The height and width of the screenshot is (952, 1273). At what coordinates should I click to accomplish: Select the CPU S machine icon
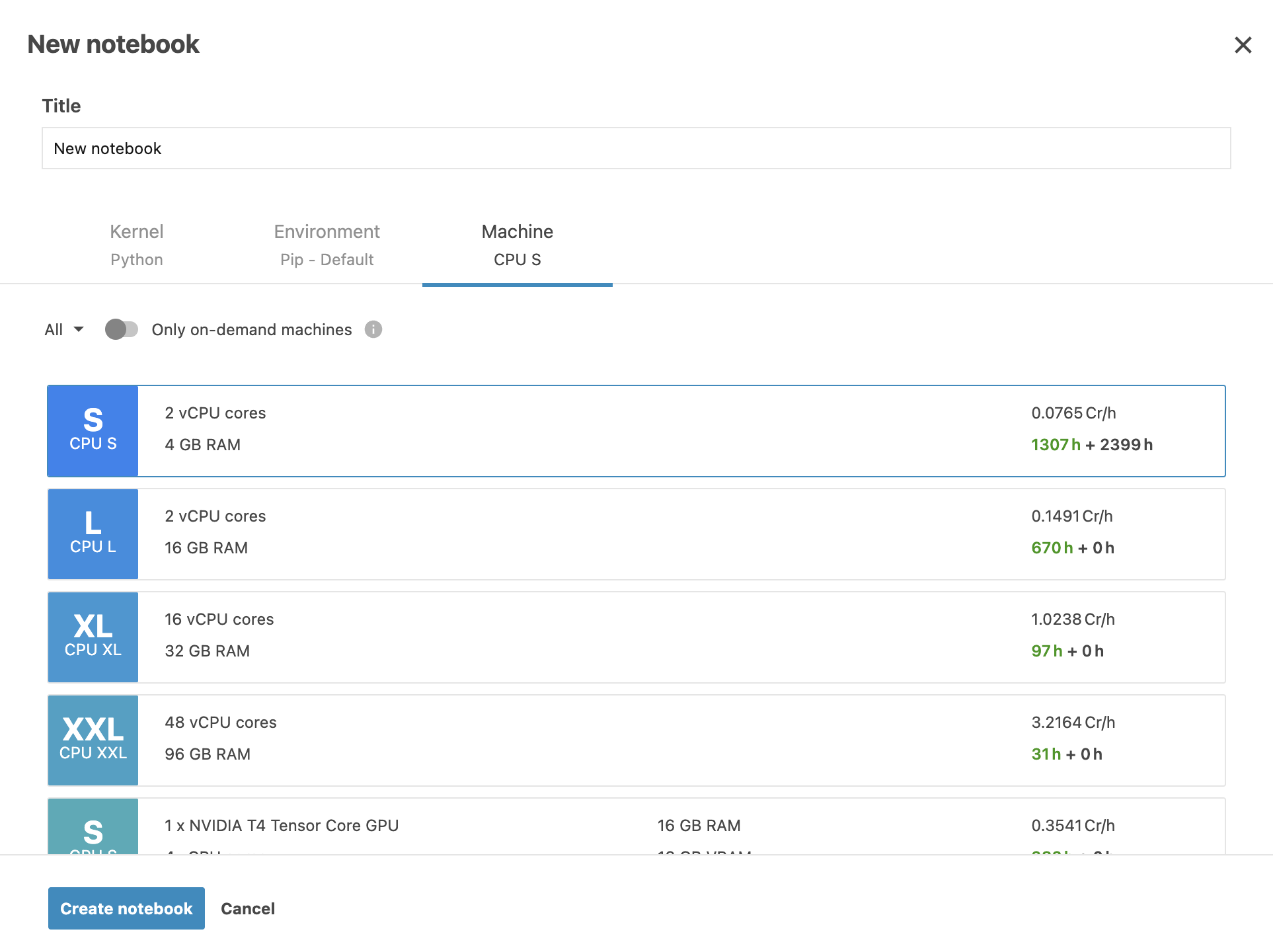[93, 430]
